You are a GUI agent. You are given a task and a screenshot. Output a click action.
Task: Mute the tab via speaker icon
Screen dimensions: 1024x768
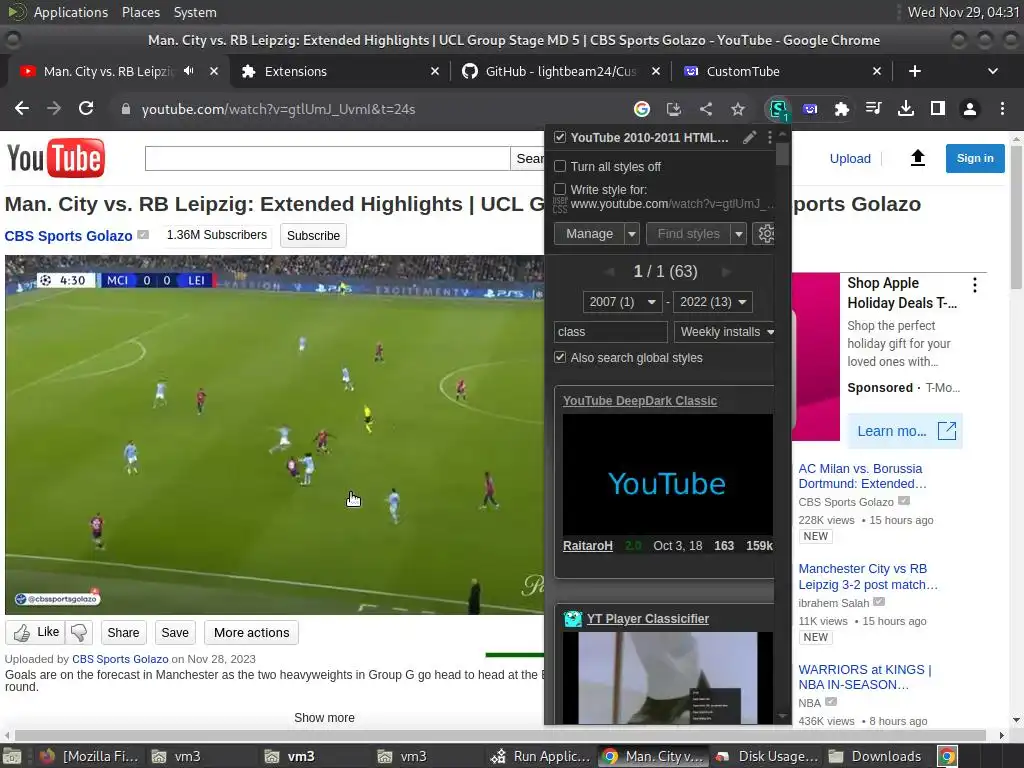point(189,71)
